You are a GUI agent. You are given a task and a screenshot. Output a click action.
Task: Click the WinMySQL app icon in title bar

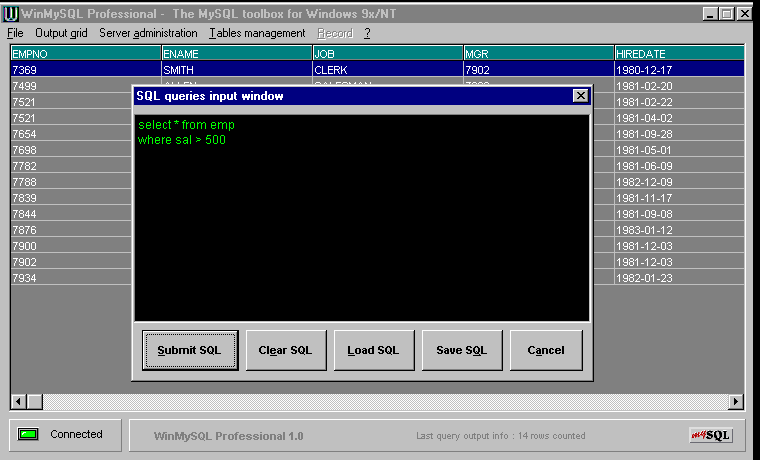click(x=11, y=14)
